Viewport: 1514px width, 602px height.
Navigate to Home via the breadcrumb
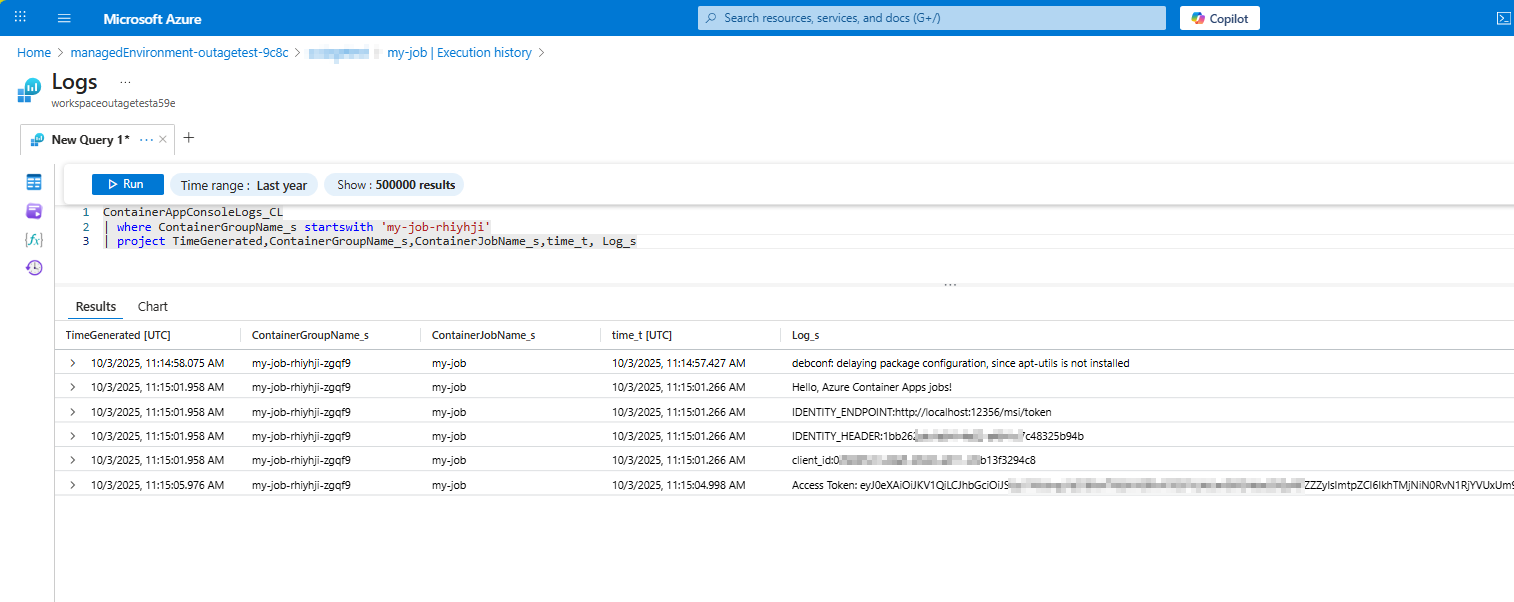click(33, 52)
